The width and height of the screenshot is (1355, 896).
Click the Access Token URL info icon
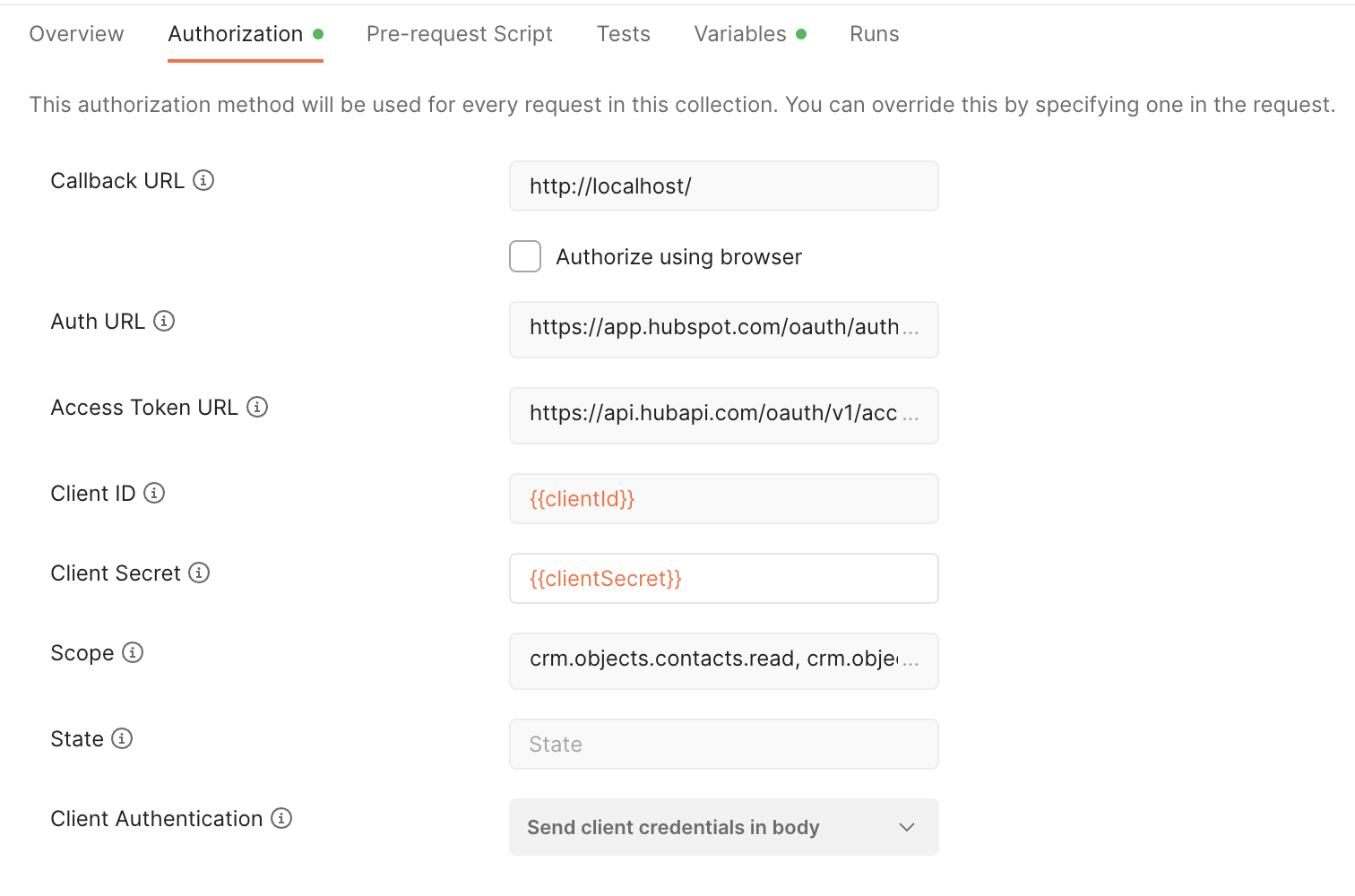257,407
